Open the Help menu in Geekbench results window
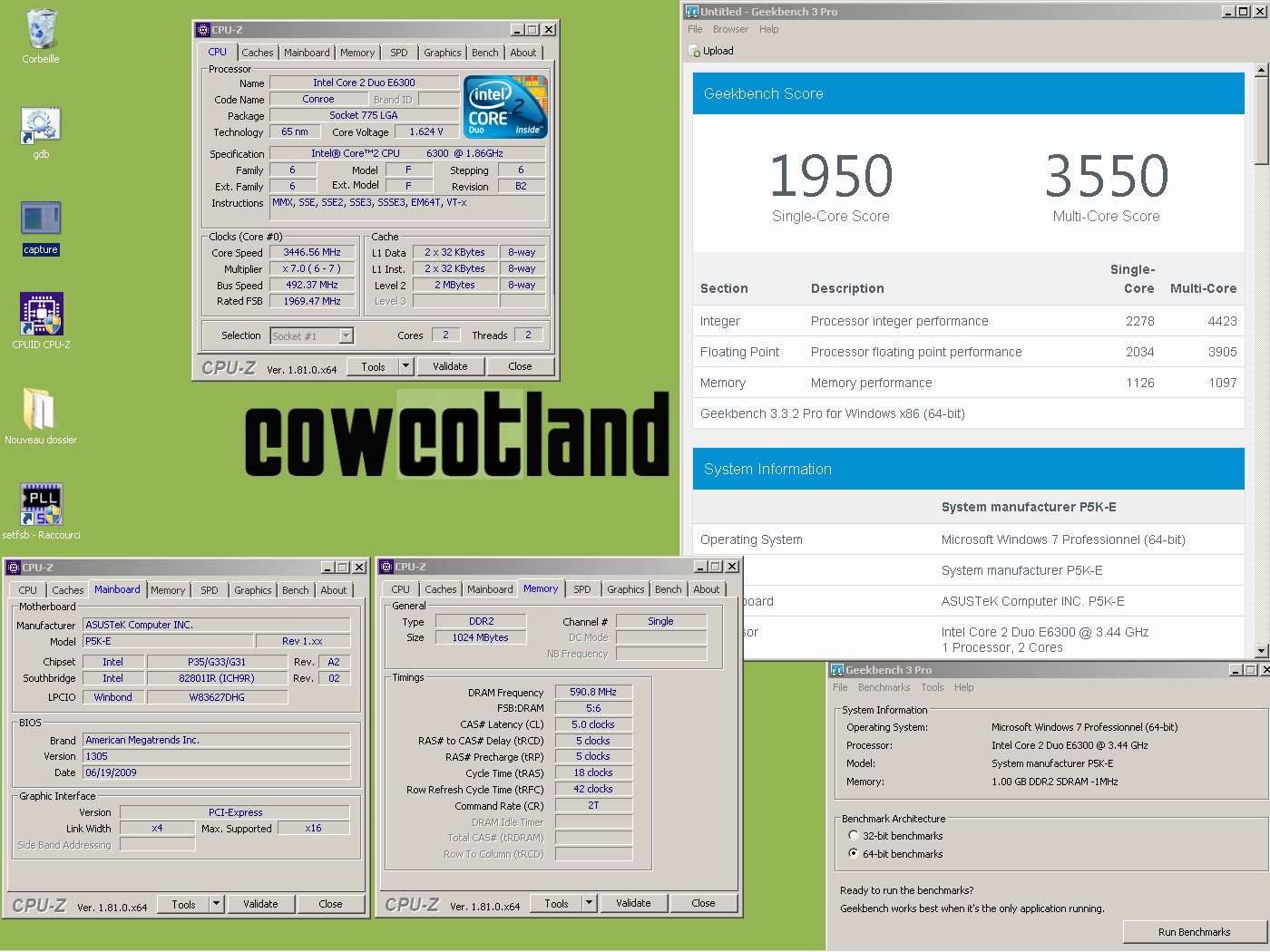Image resolution: width=1270 pixels, height=952 pixels. coord(769,30)
